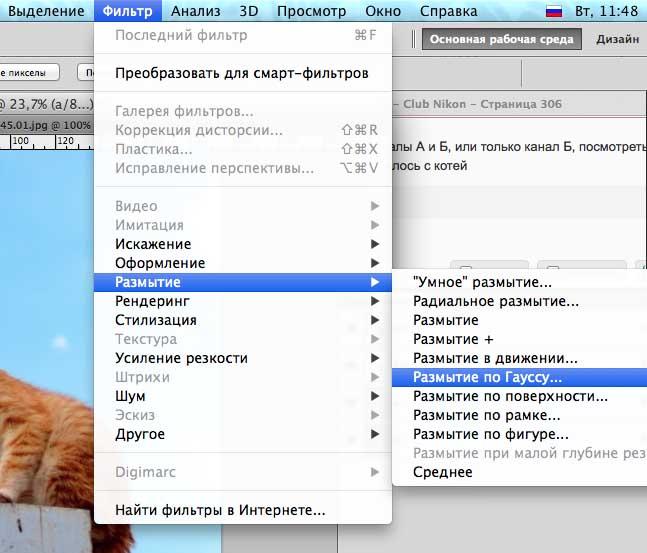The image size is (647, 553).
Task: Click the Последний фильтр menu entry
Action: tap(243, 35)
